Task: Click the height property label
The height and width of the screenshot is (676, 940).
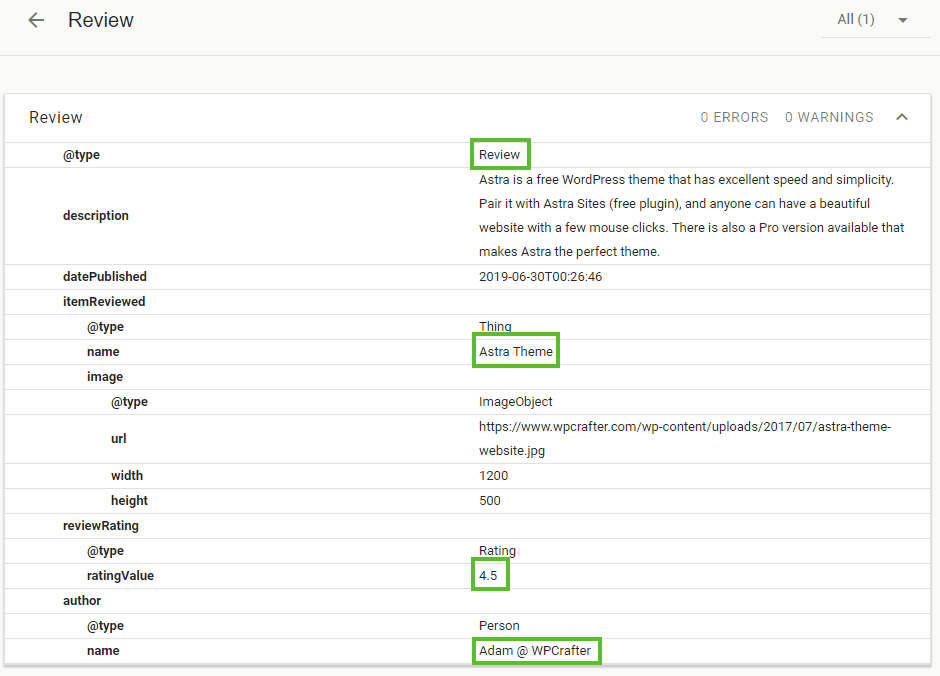Action: coord(129,501)
